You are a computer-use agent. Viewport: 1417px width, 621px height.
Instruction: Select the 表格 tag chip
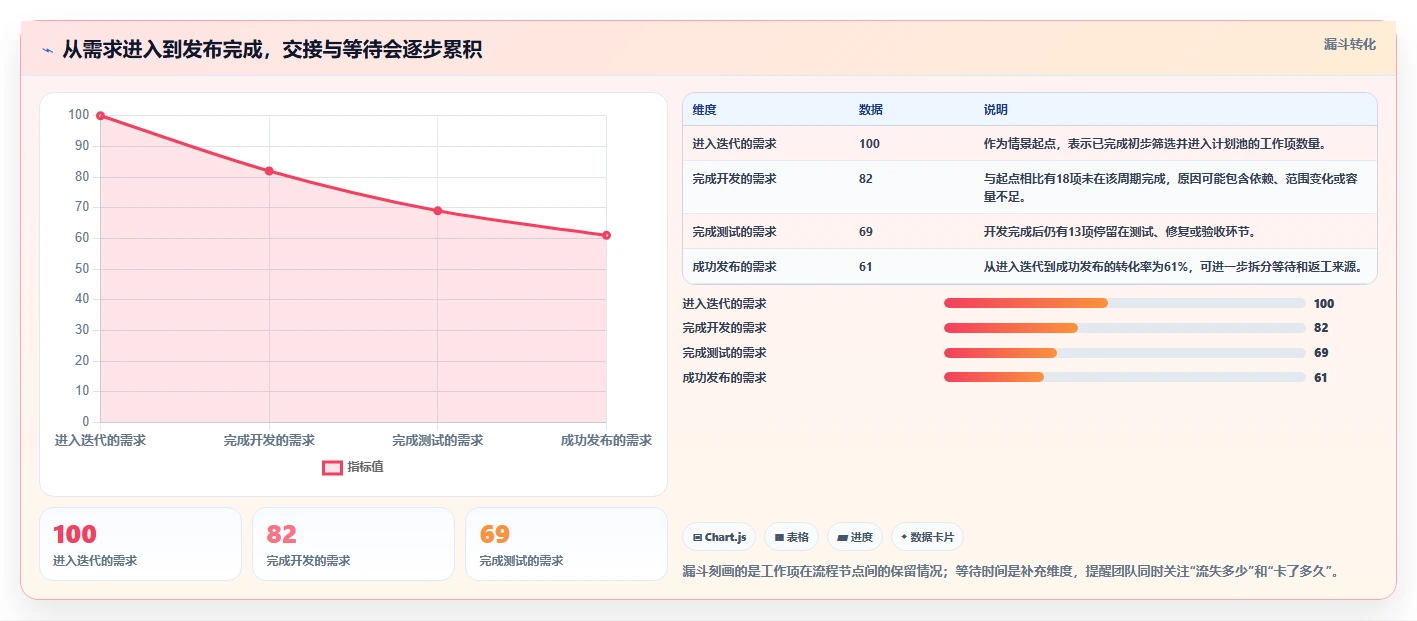pos(791,537)
